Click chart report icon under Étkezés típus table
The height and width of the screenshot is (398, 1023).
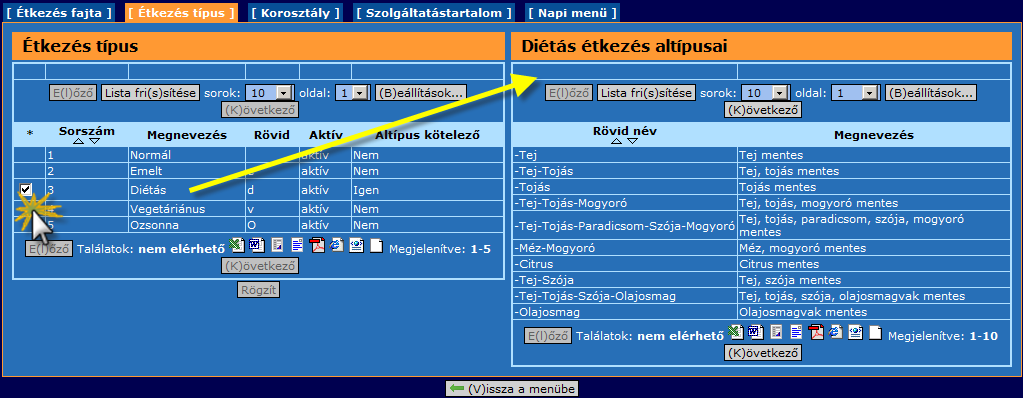(x=277, y=246)
